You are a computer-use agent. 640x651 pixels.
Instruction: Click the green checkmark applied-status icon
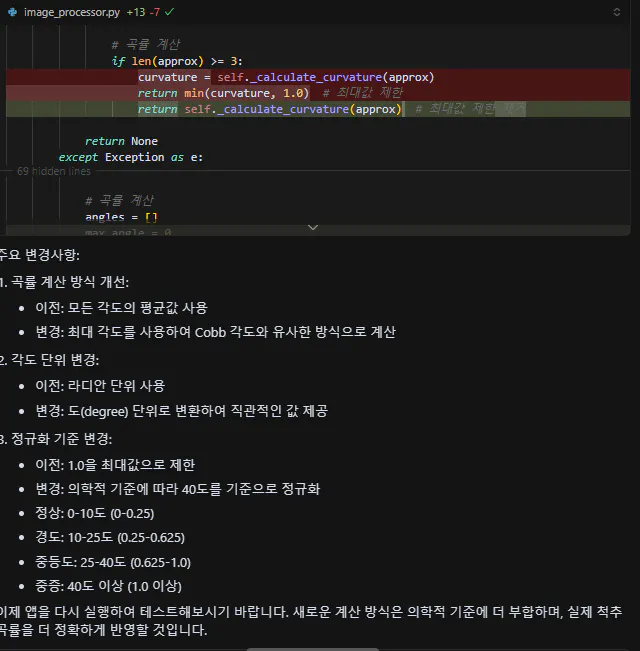169,12
